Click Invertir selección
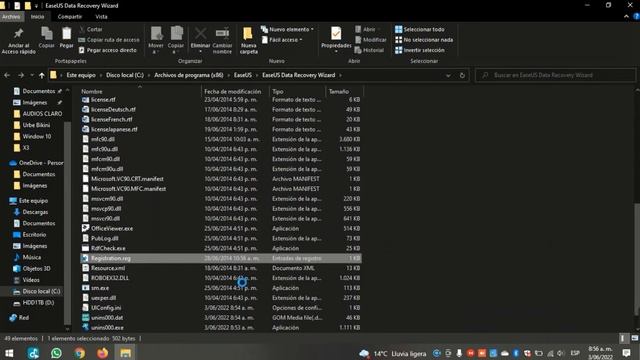Image resolution: width=640 pixels, height=360 pixels. (x=420, y=50)
